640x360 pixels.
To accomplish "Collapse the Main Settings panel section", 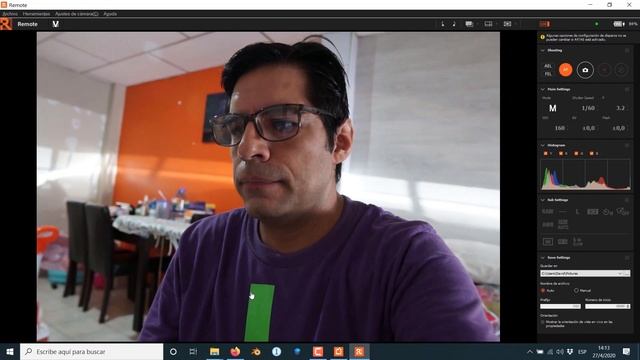I will click(x=543, y=89).
